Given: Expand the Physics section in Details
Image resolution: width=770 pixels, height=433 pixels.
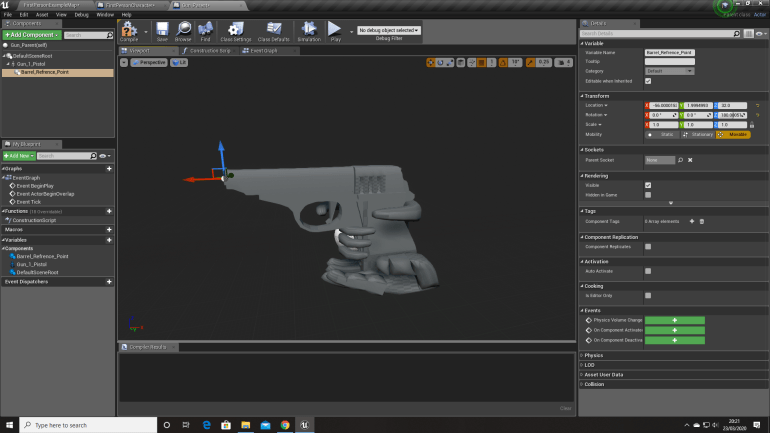Looking at the screenshot, I should point(593,355).
